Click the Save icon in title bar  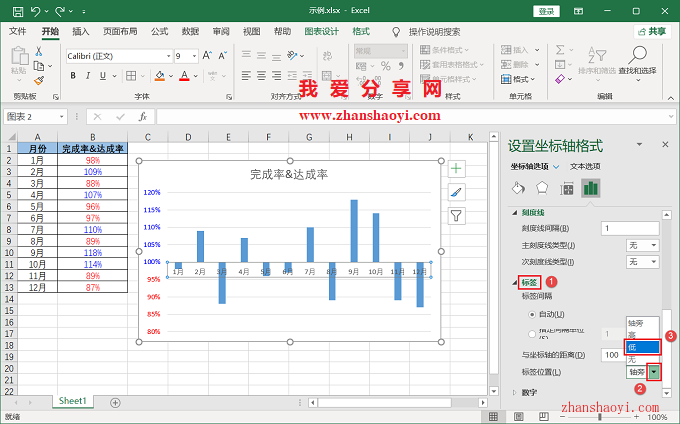(x=18, y=11)
